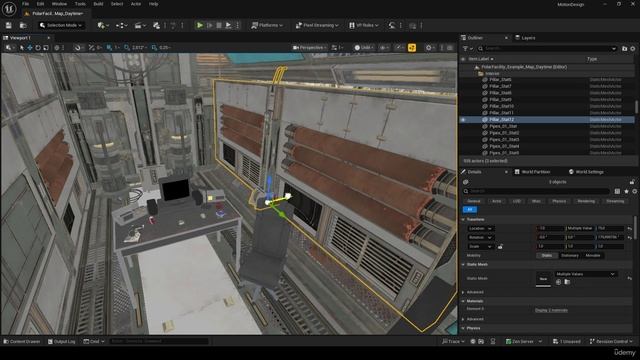Click the Static Mesh thumbnail
The image size is (640, 360).
543,279
